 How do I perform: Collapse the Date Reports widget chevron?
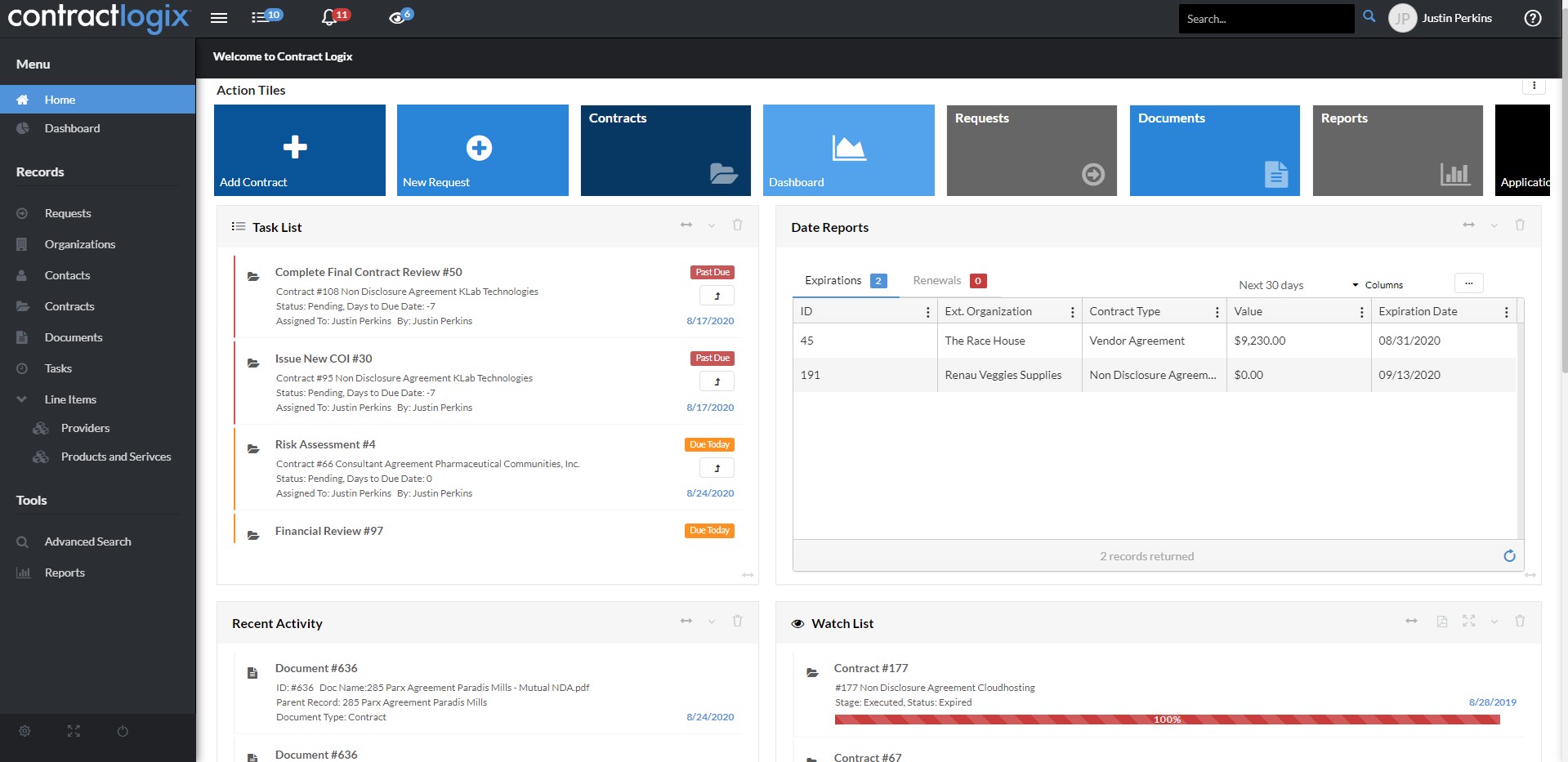pos(1494,225)
